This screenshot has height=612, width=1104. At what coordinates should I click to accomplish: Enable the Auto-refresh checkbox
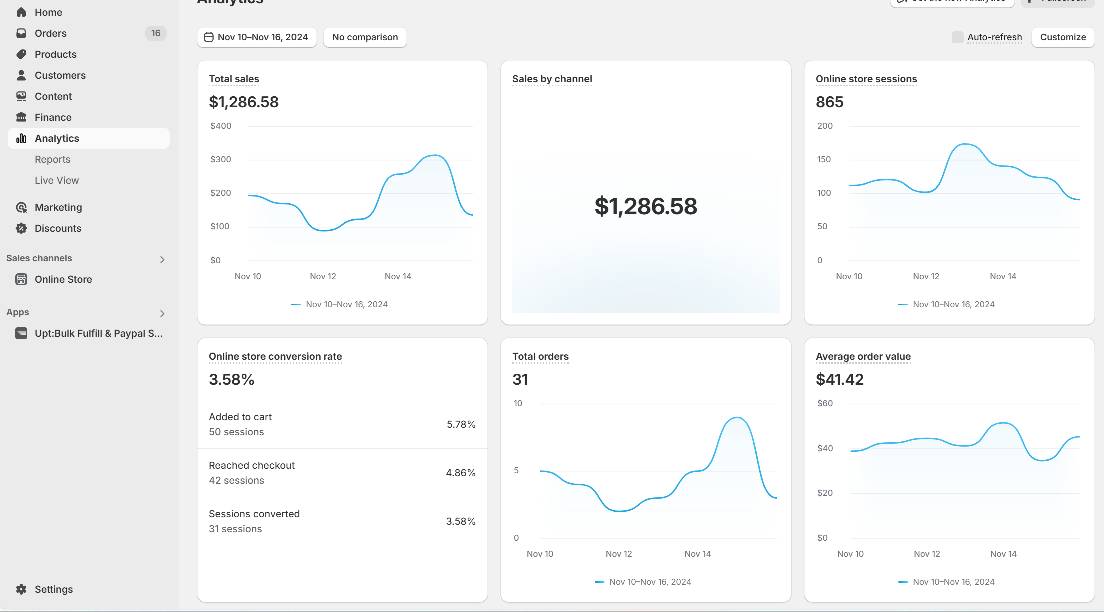957,37
